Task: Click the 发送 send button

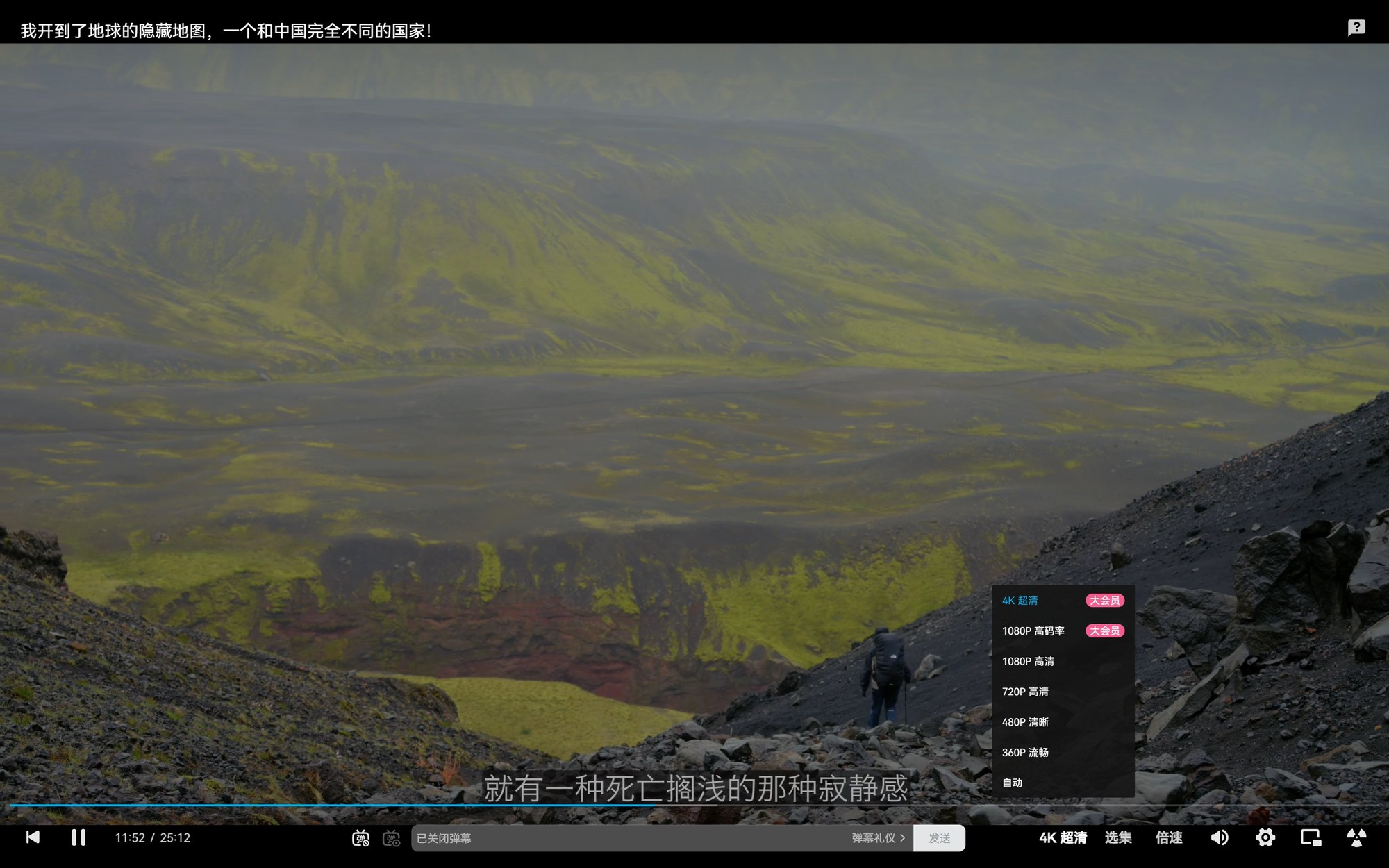Action: click(x=939, y=838)
